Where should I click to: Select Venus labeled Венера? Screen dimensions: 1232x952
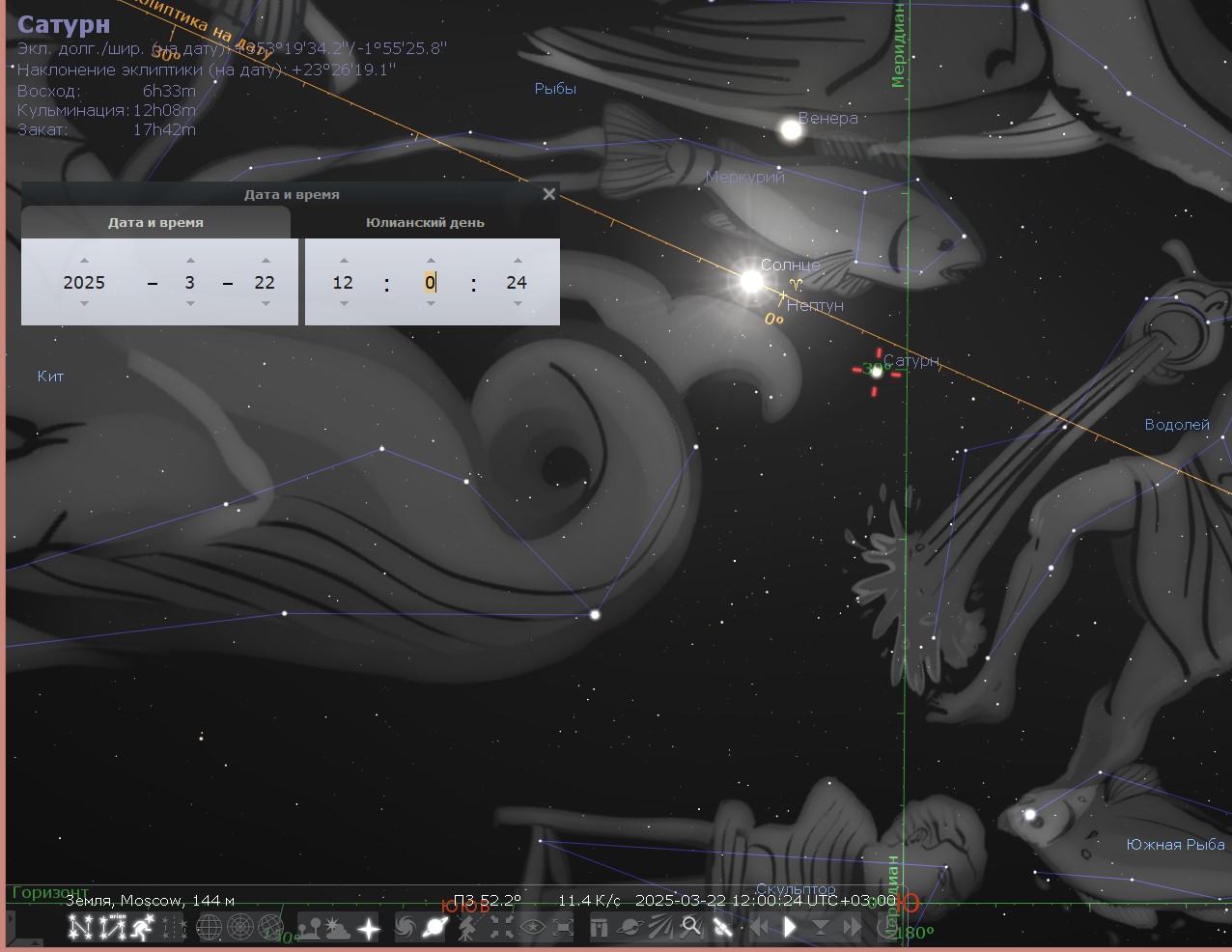click(791, 129)
